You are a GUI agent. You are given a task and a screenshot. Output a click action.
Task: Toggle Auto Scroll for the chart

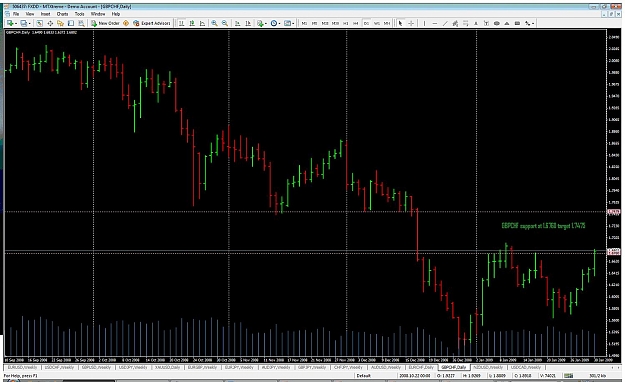pos(238,23)
